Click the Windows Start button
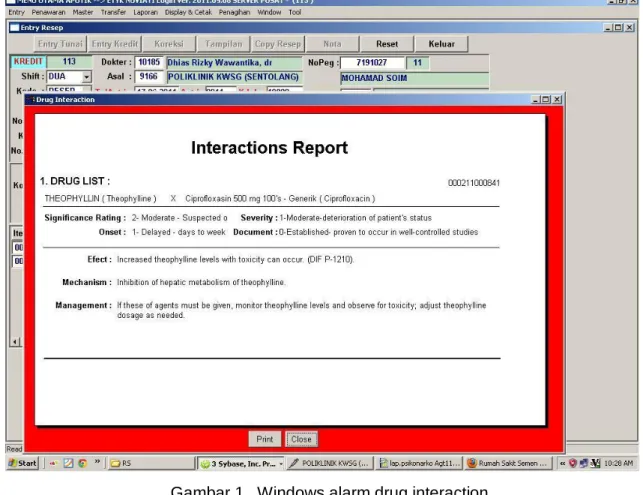Image resolution: width=643 pixels, height=495 pixels. click(23, 463)
